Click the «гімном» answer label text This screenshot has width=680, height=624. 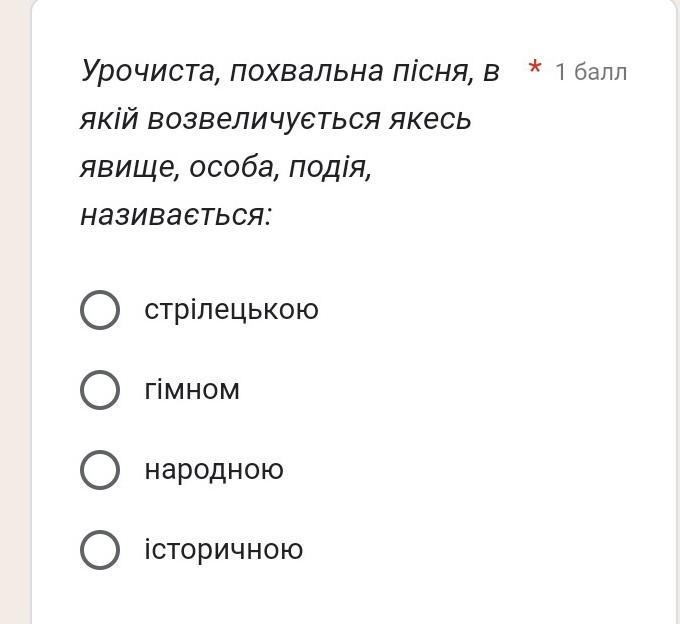(x=192, y=390)
